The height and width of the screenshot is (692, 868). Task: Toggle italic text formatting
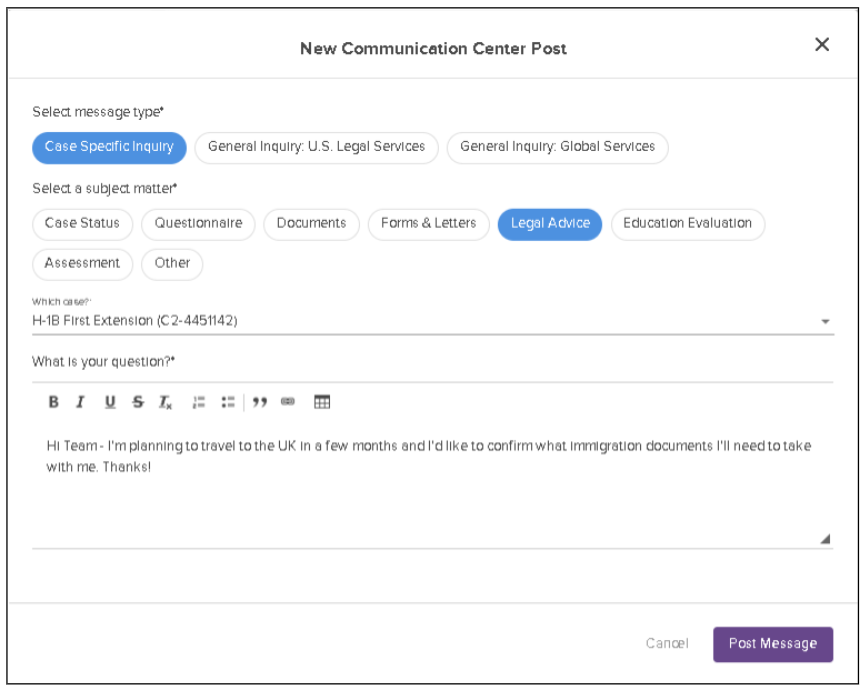coord(81,402)
